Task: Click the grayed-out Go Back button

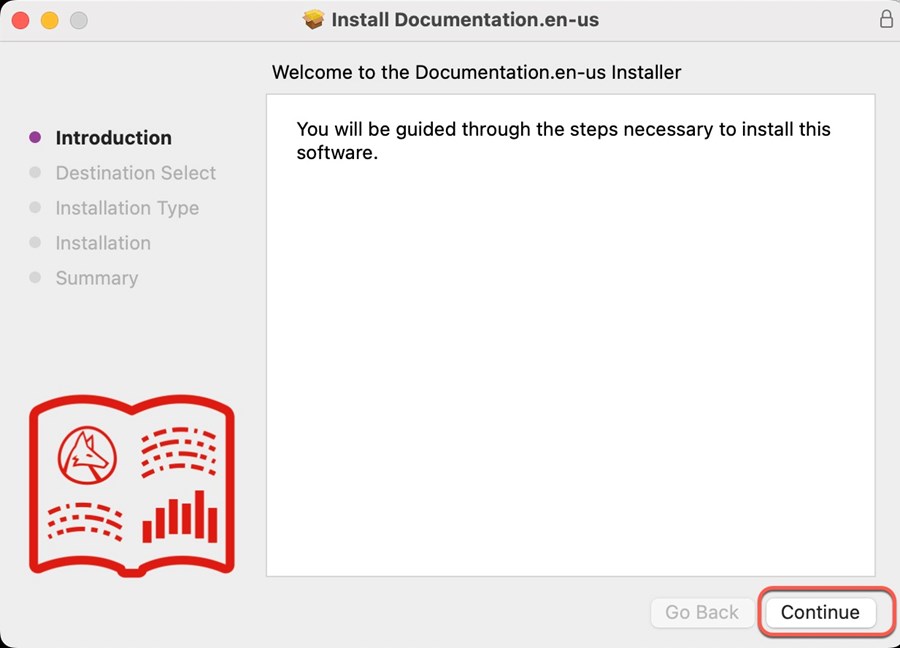Action: click(702, 612)
